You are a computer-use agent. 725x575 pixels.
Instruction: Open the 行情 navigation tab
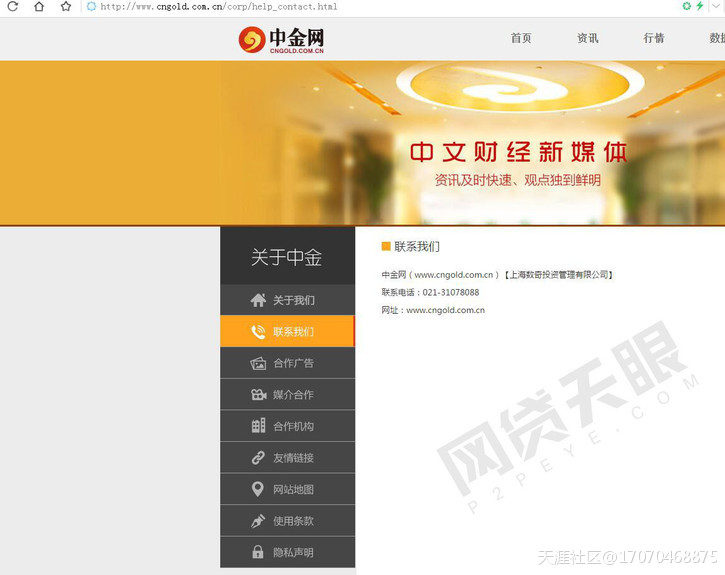(x=653, y=38)
